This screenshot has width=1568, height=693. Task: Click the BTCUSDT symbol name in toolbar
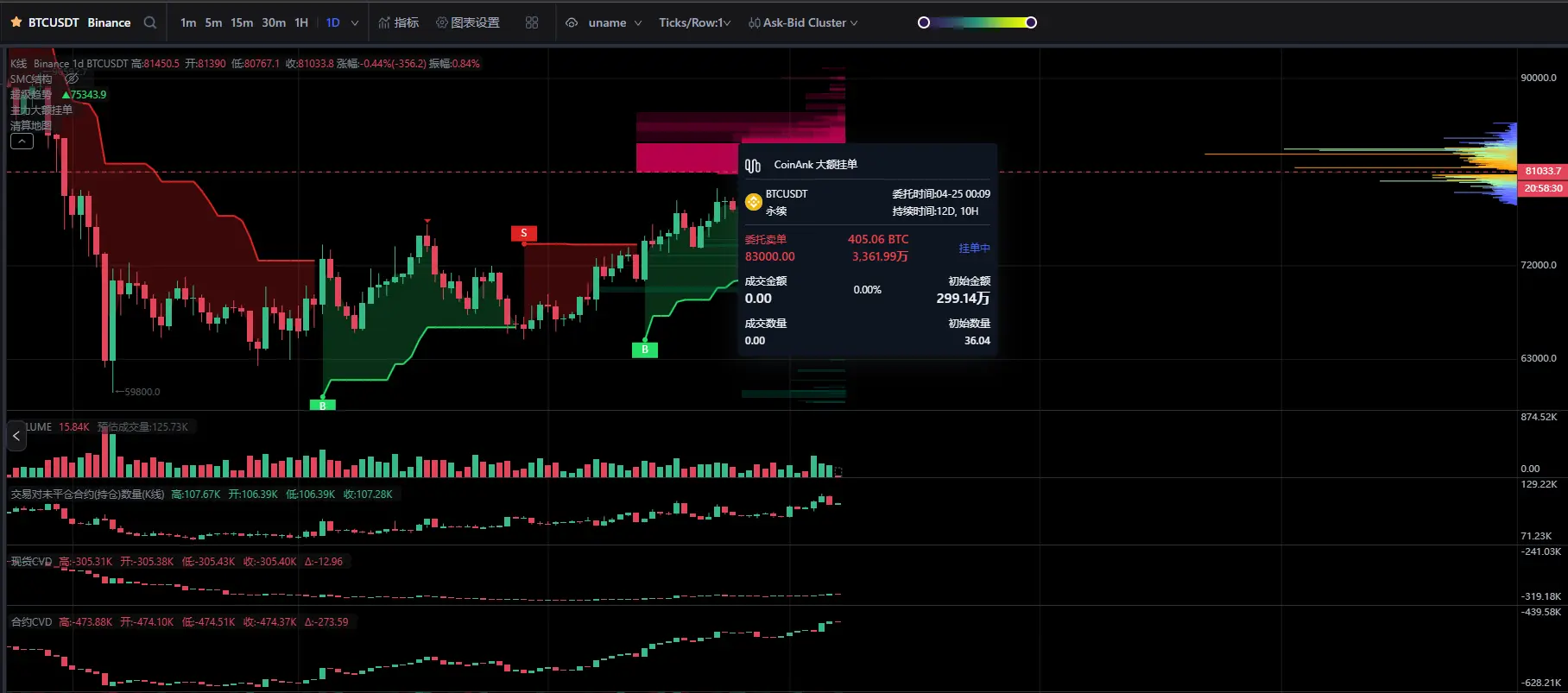[54, 22]
